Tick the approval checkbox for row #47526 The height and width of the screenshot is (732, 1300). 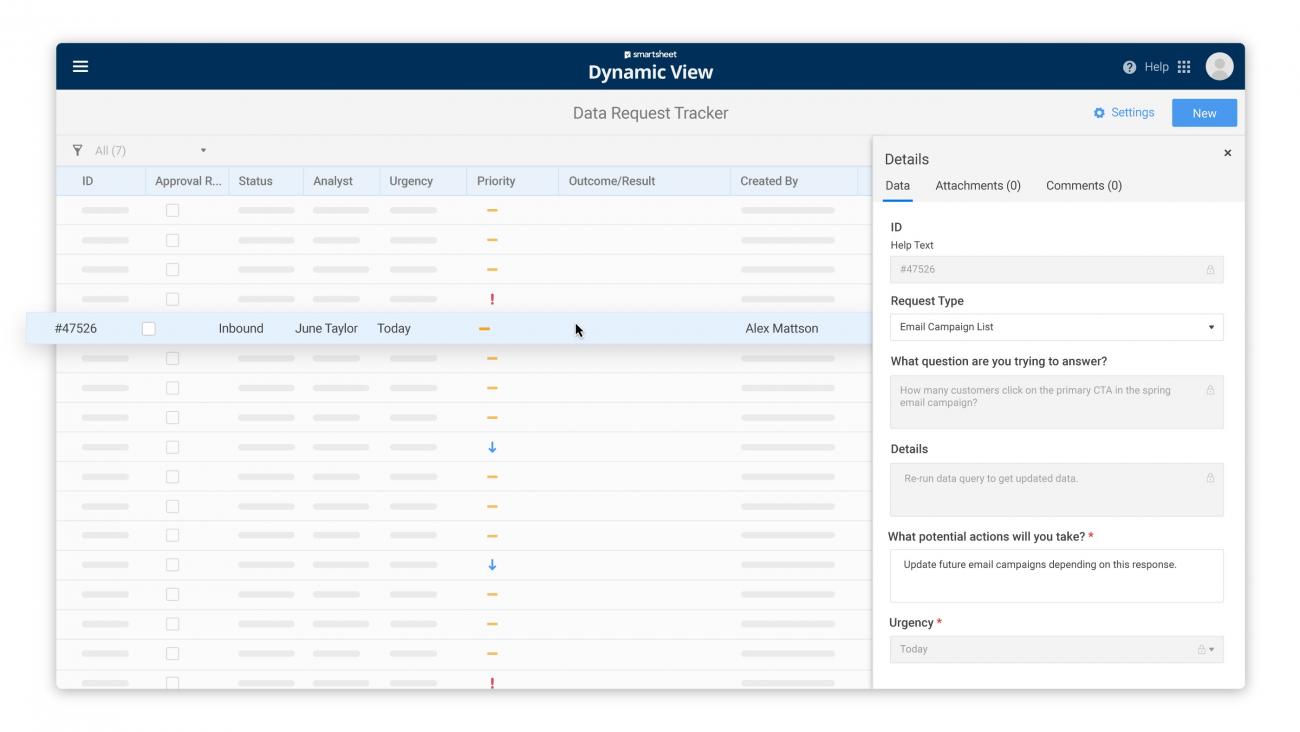tap(149, 329)
